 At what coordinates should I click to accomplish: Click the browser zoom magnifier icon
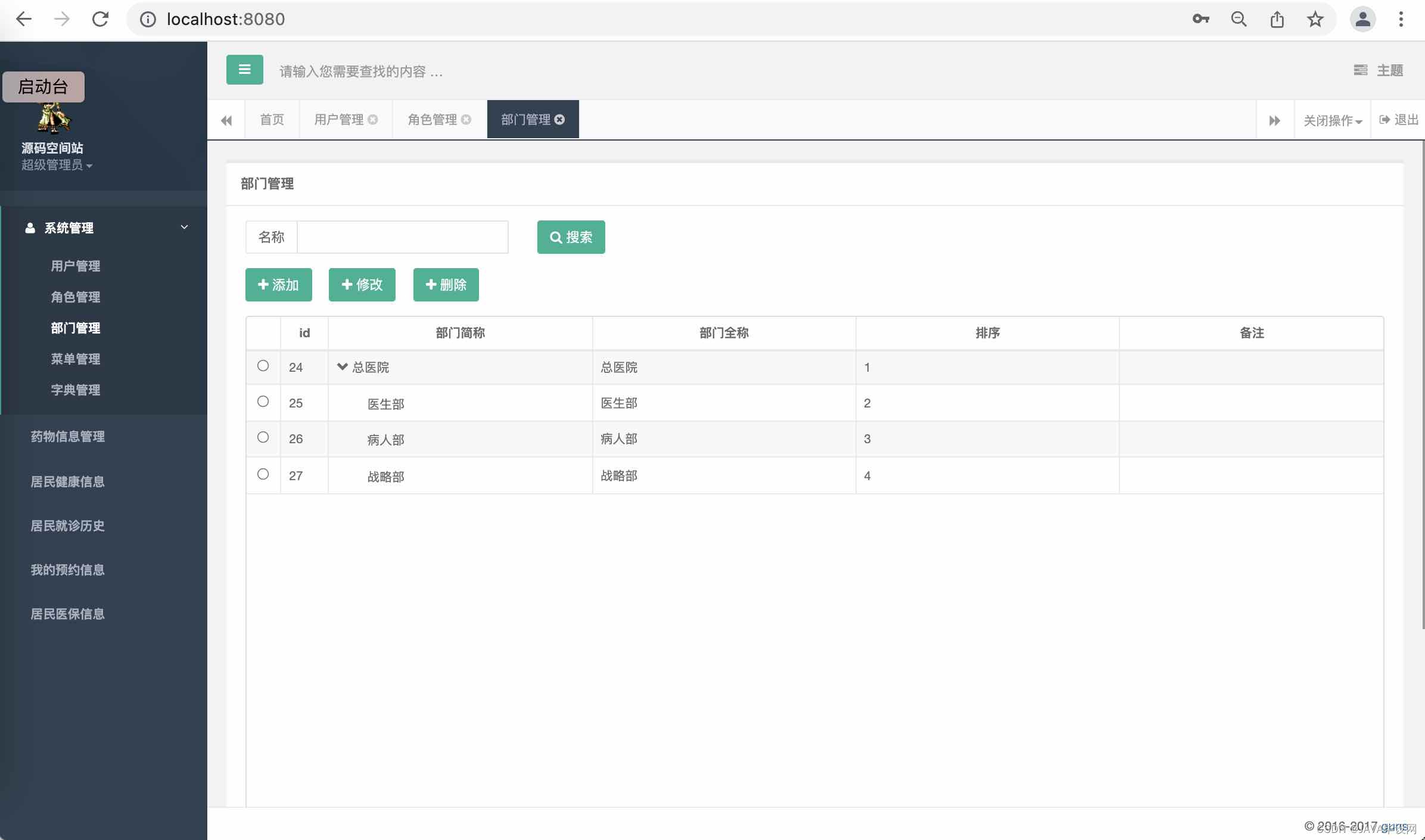1239,20
